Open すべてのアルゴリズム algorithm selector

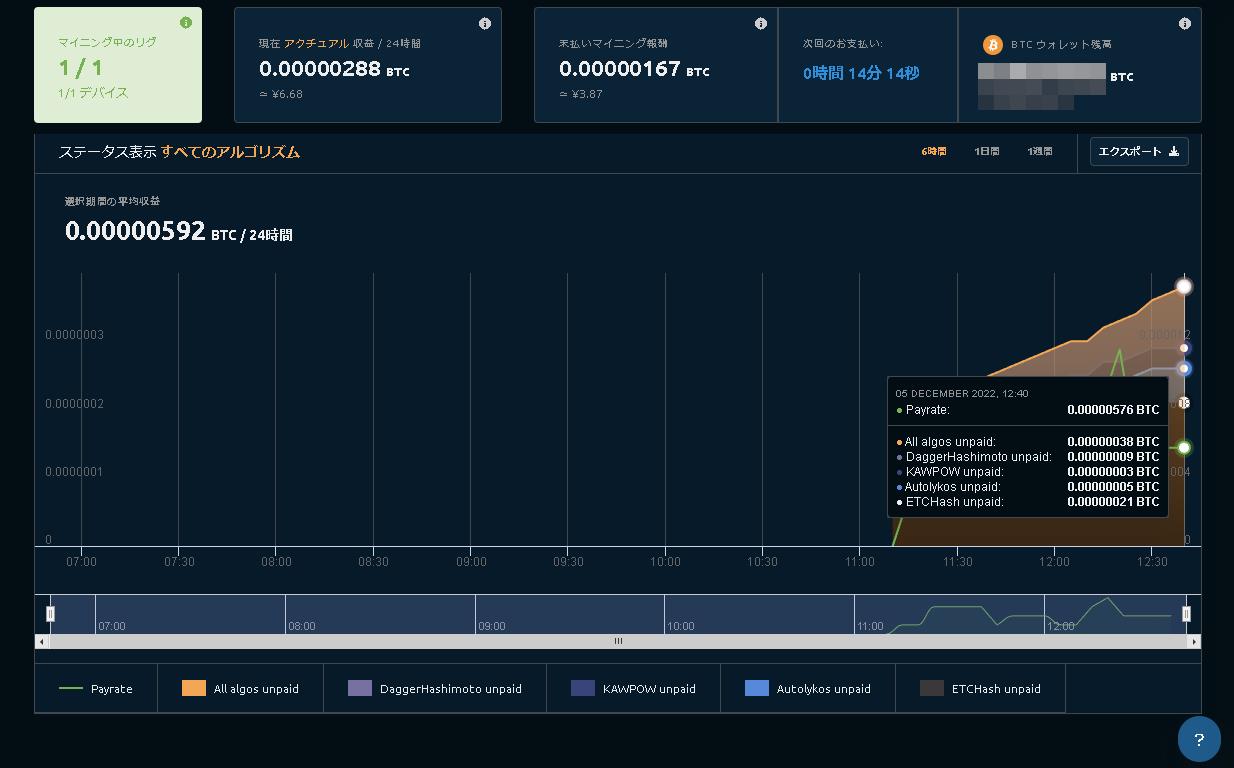(x=230, y=152)
